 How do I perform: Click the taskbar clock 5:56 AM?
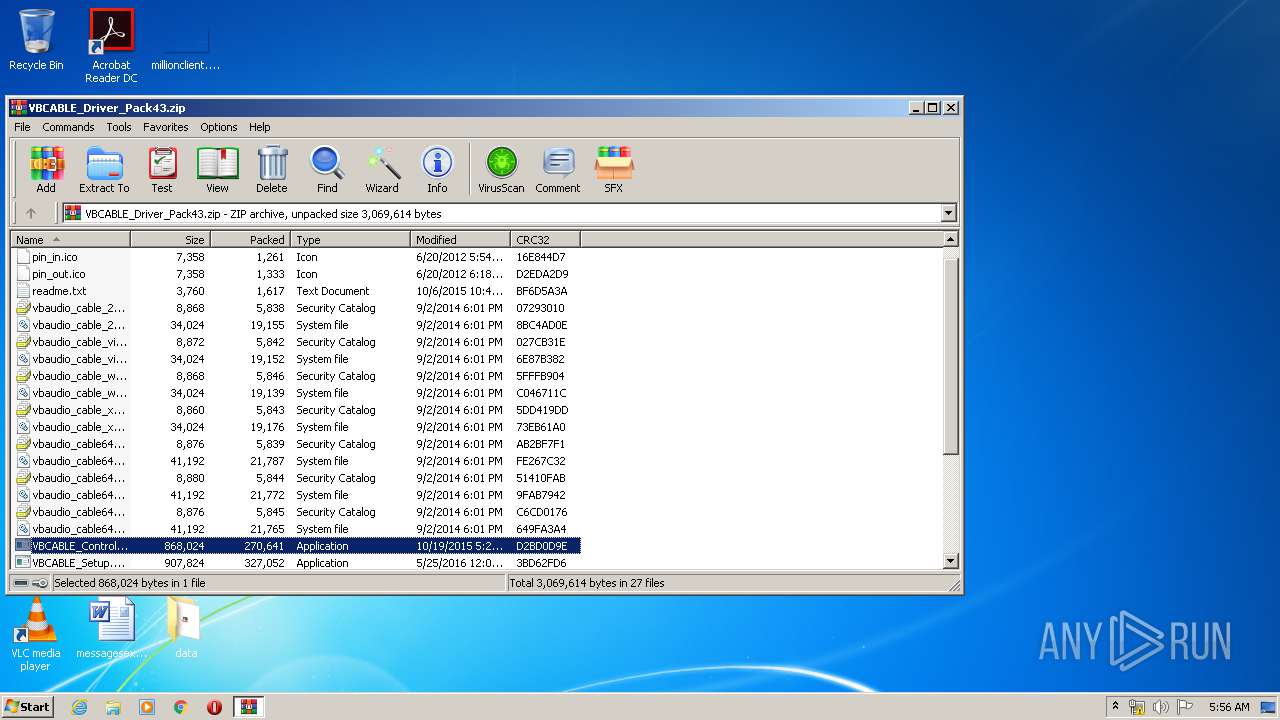(1229, 707)
